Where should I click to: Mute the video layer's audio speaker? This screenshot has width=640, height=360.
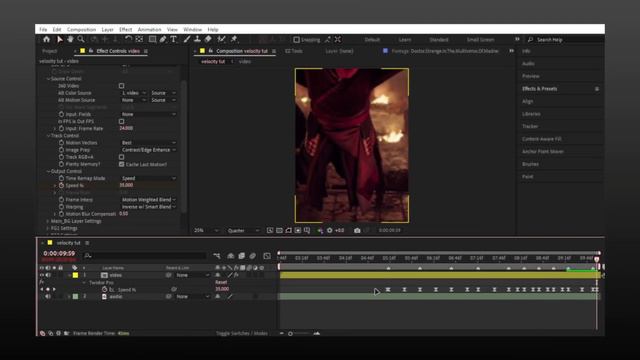48,275
